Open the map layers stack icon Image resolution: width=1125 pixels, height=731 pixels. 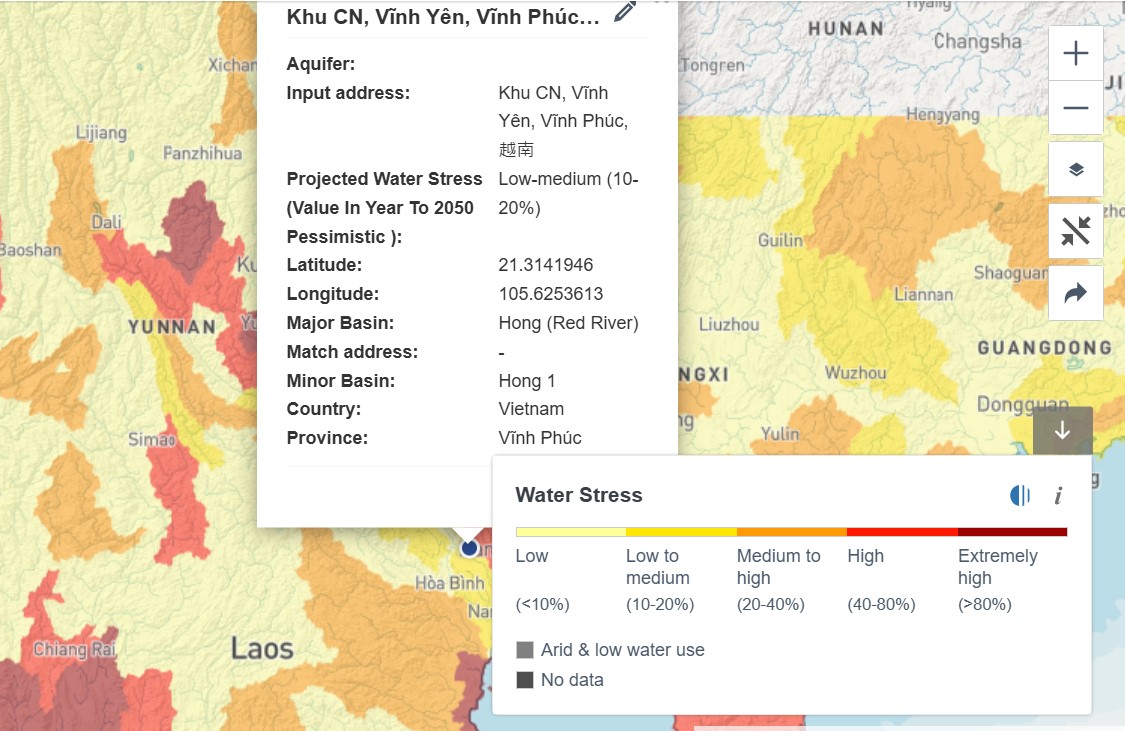point(1075,169)
